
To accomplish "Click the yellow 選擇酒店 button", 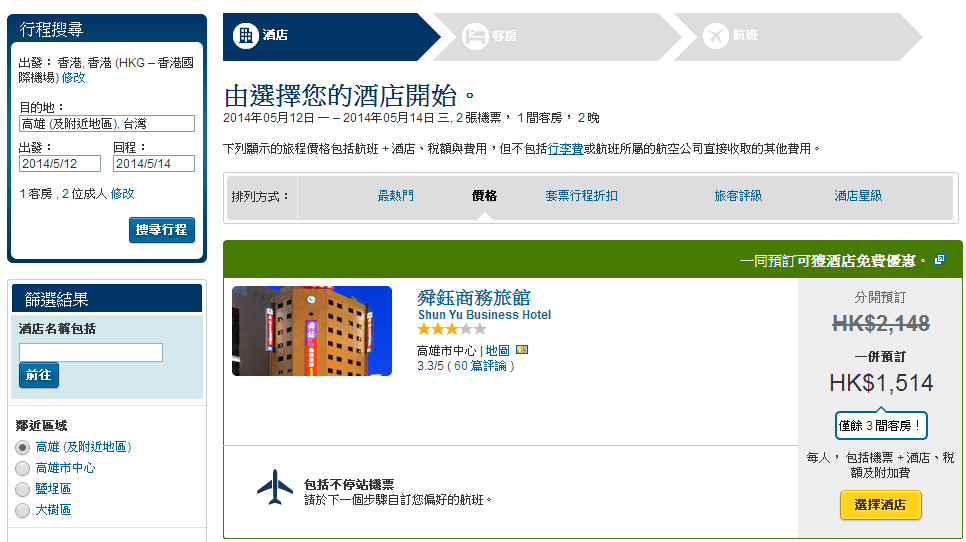I will pyautogui.click(x=880, y=505).
